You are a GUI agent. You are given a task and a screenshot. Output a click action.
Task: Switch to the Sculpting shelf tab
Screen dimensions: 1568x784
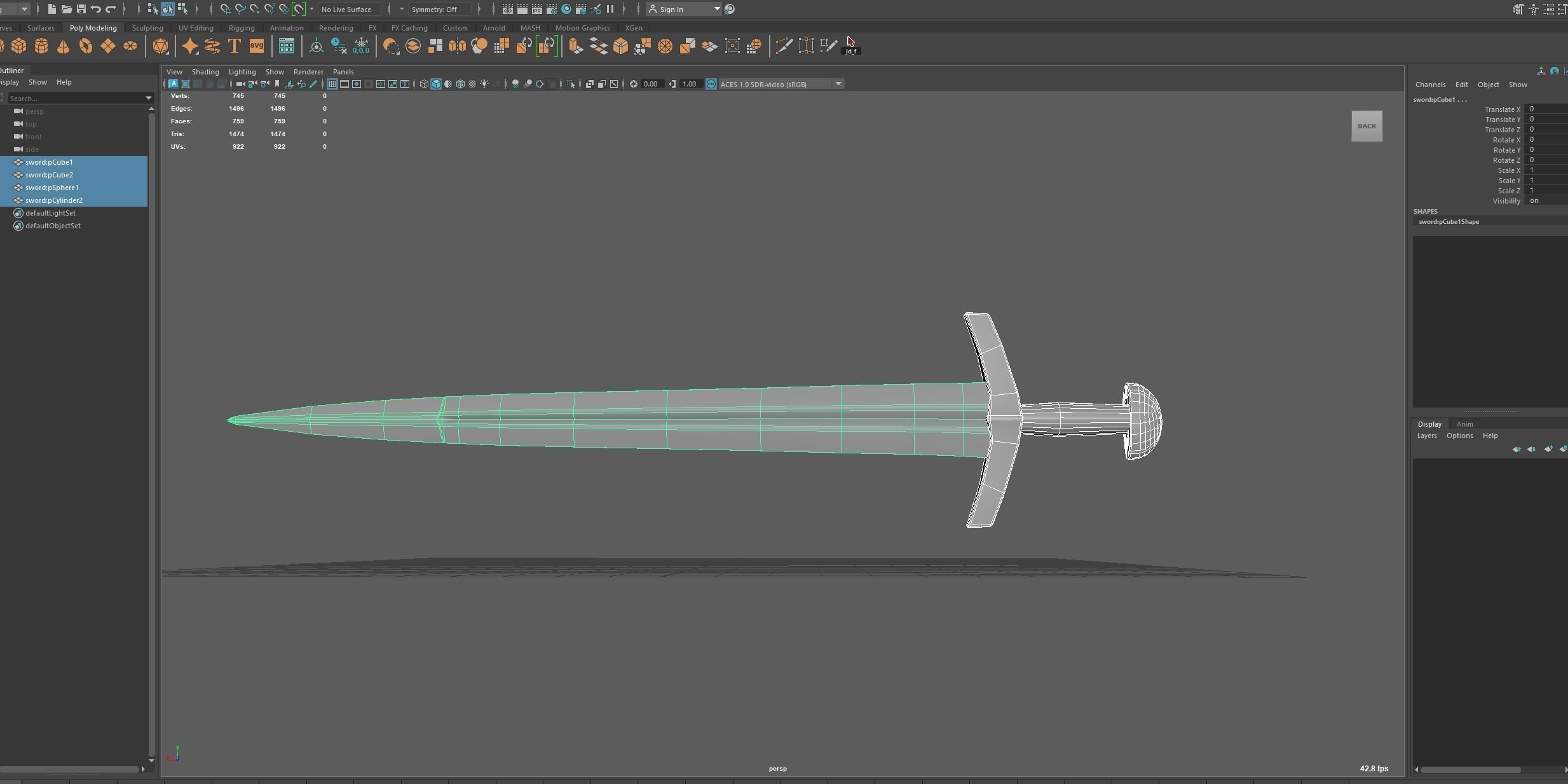coord(147,28)
